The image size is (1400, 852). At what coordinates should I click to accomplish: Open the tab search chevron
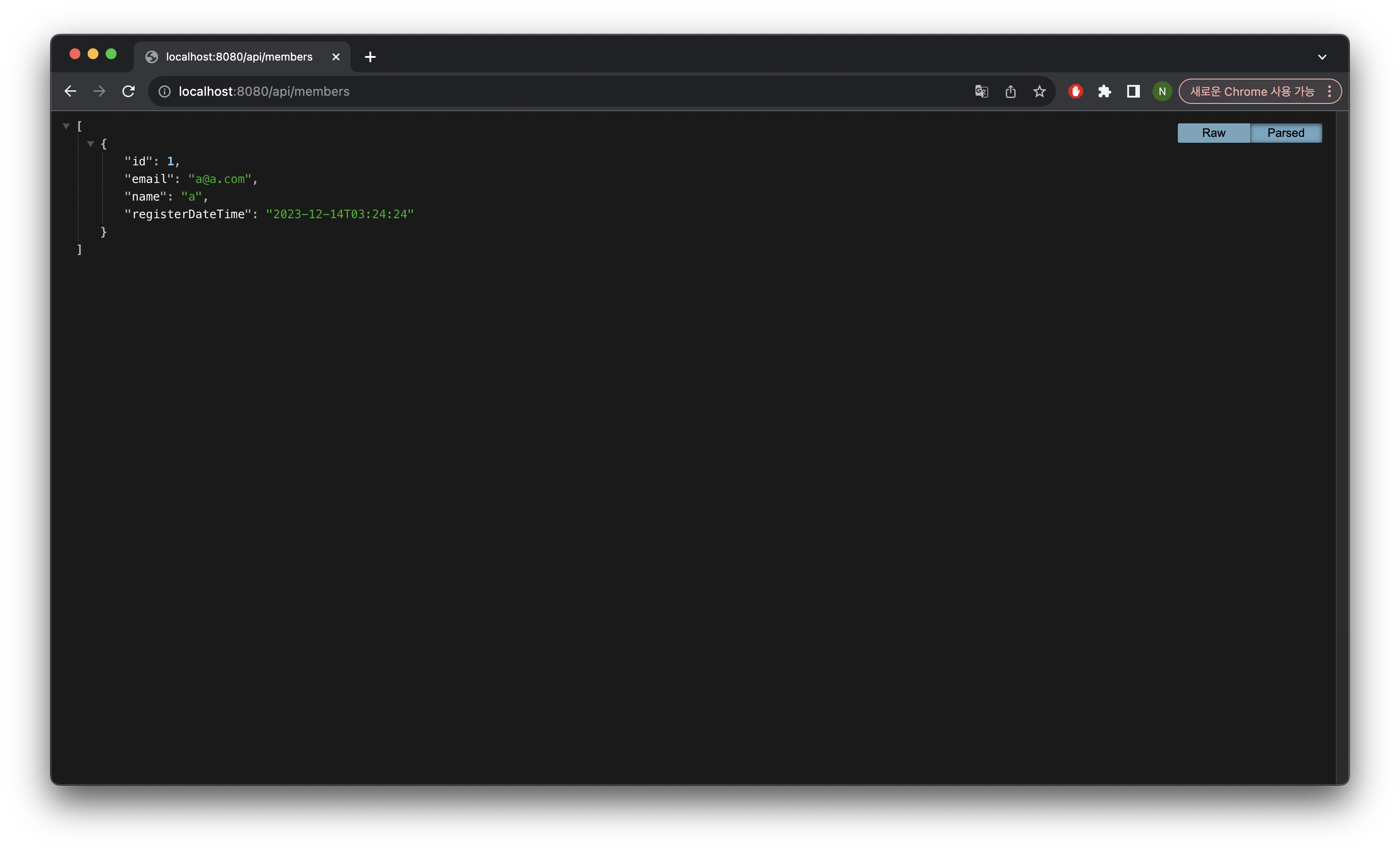point(1321,57)
